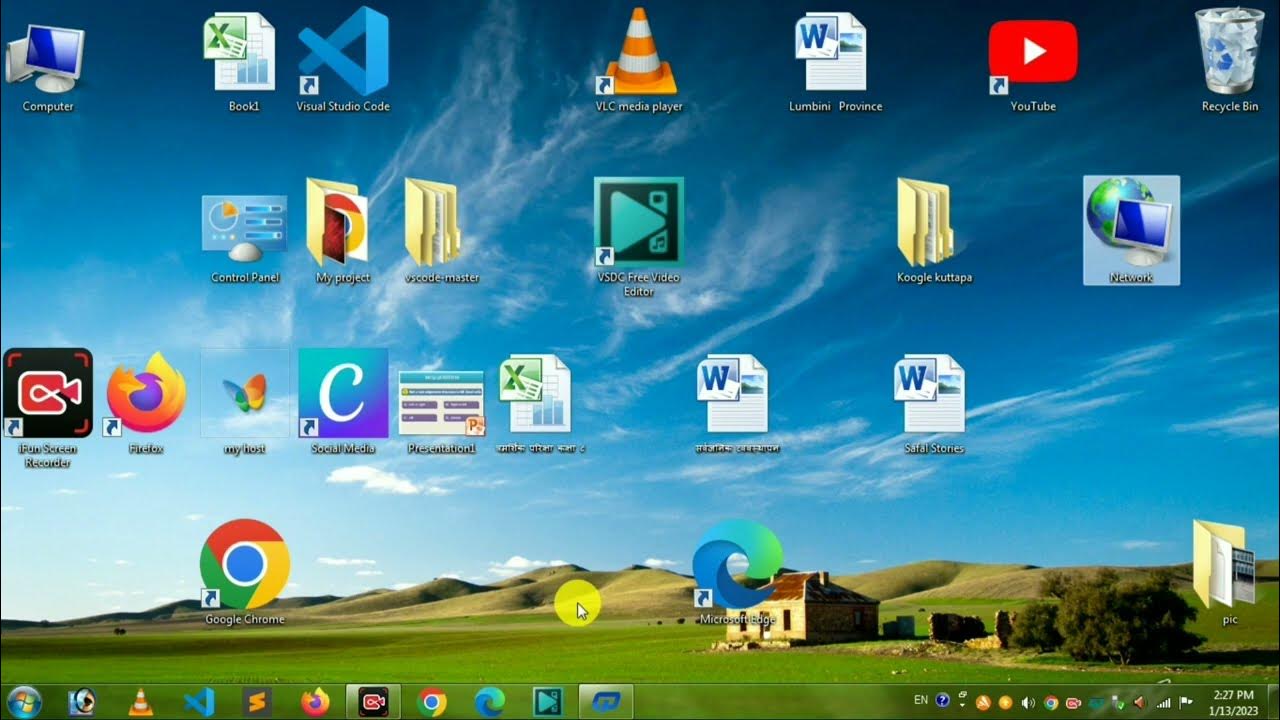The image size is (1280, 720).
Task: Launch the Visual Studio Code desktop shortcut
Action: (x=343, y=62)
